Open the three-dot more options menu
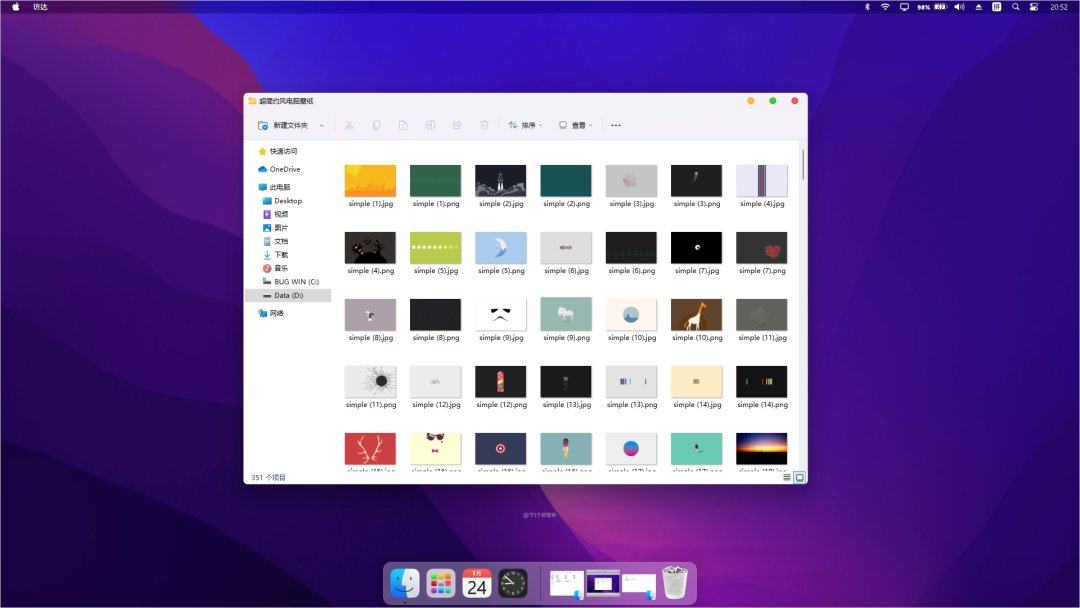Viewport: 1080px width, 608px height. 616,125
